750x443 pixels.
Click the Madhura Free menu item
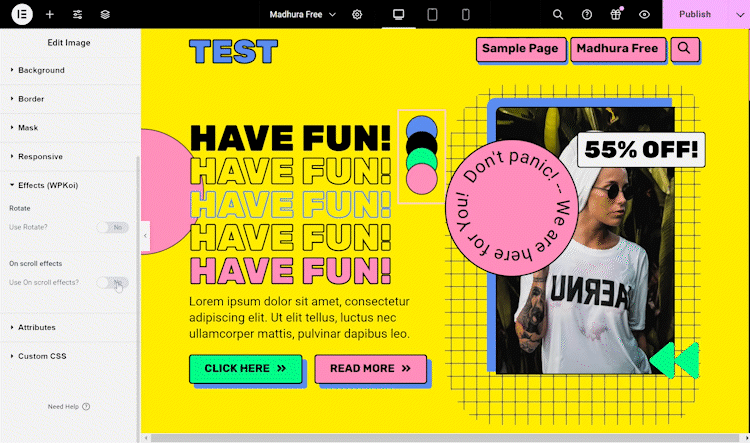618,49
